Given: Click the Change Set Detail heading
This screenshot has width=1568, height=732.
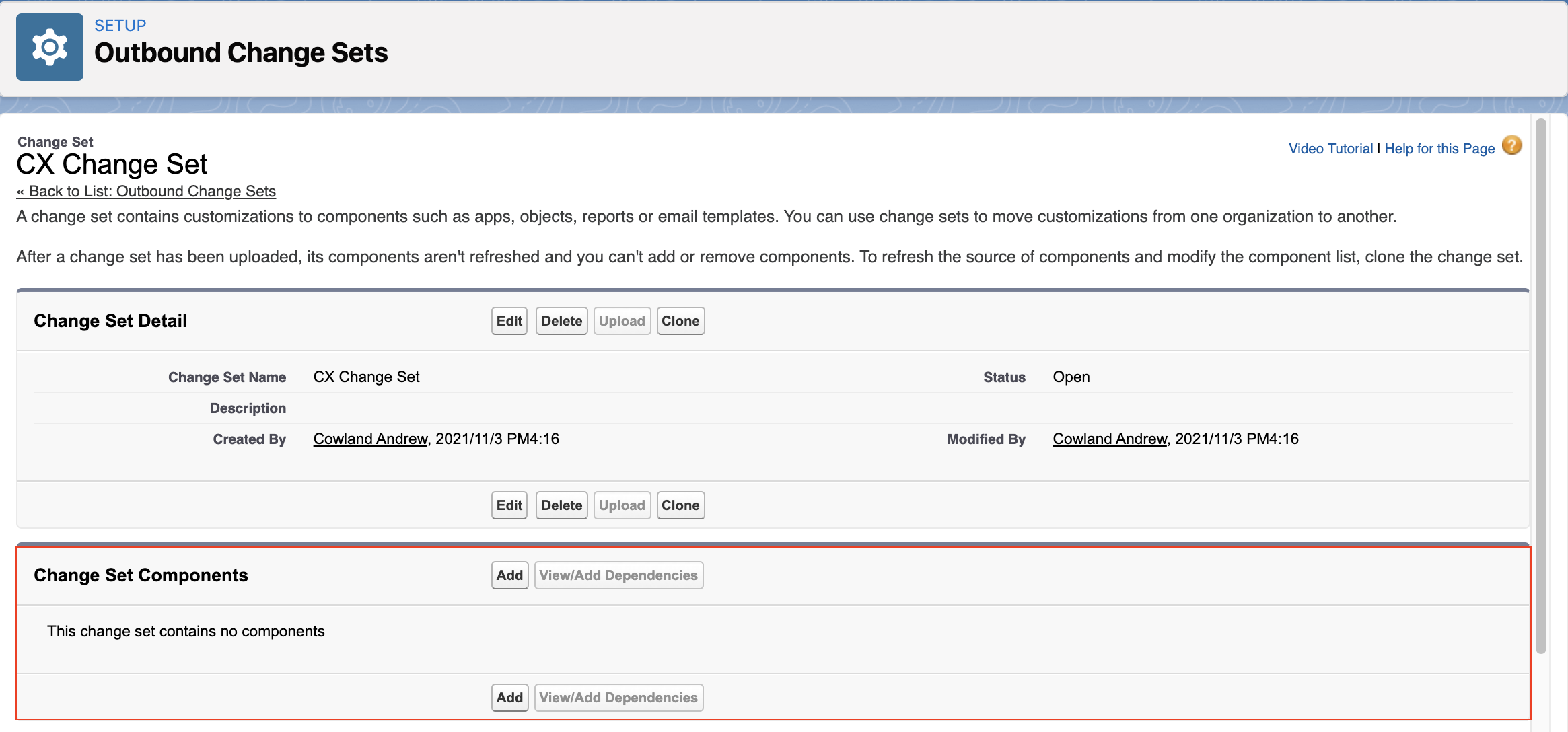Looking at the screenshot, I should (110, 321).
